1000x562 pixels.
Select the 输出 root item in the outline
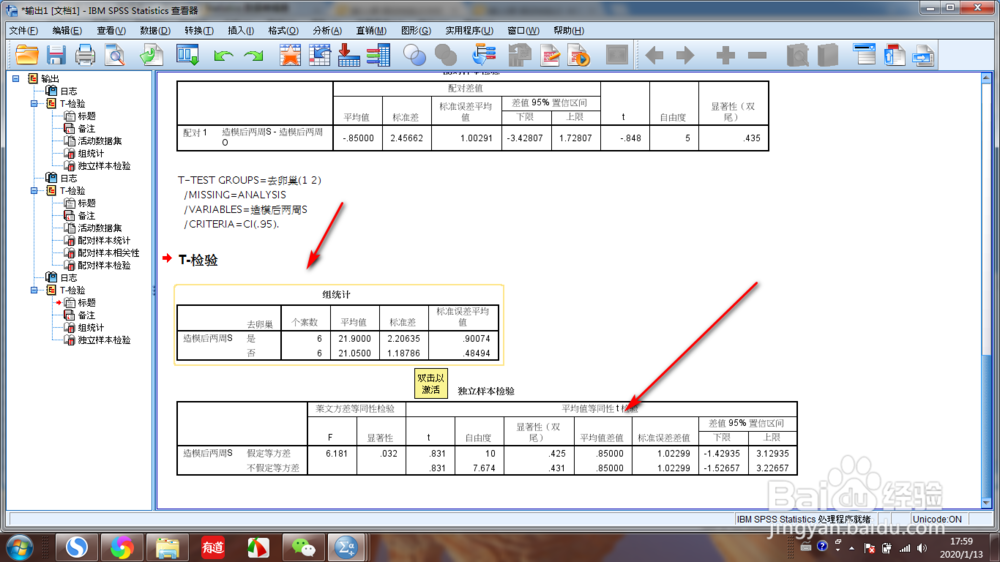pyautogui.click(x=50, y=78)
